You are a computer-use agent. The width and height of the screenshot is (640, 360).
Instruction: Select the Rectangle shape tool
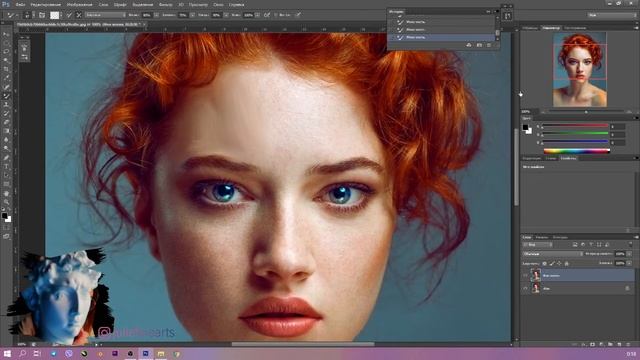6,184
